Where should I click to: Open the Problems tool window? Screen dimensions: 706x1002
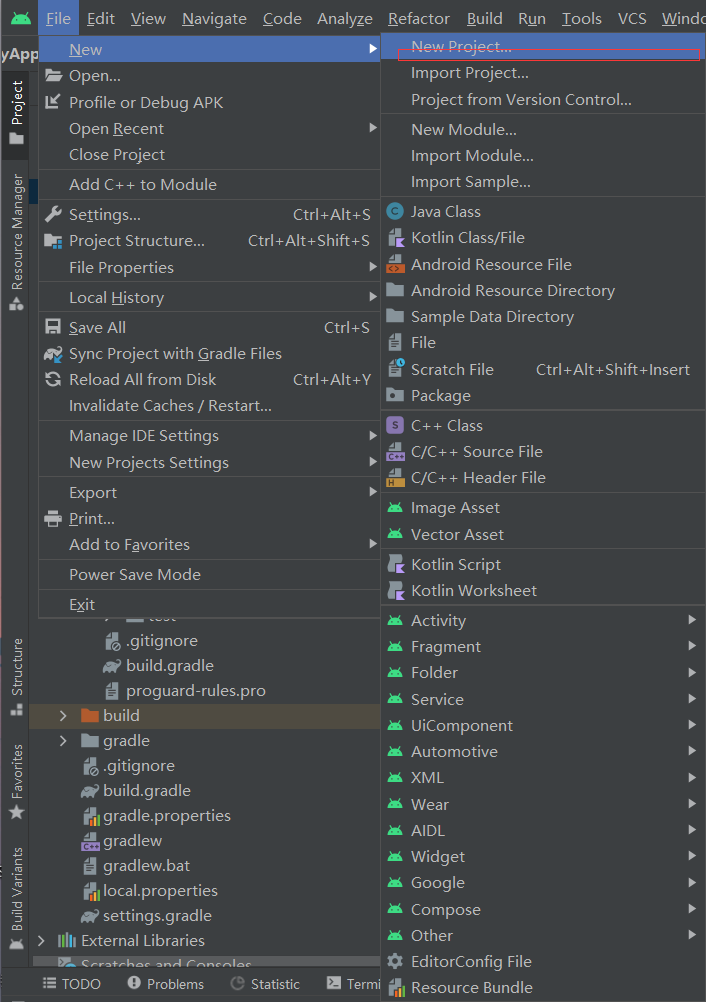pyautogui.click(x=166, y=984)
